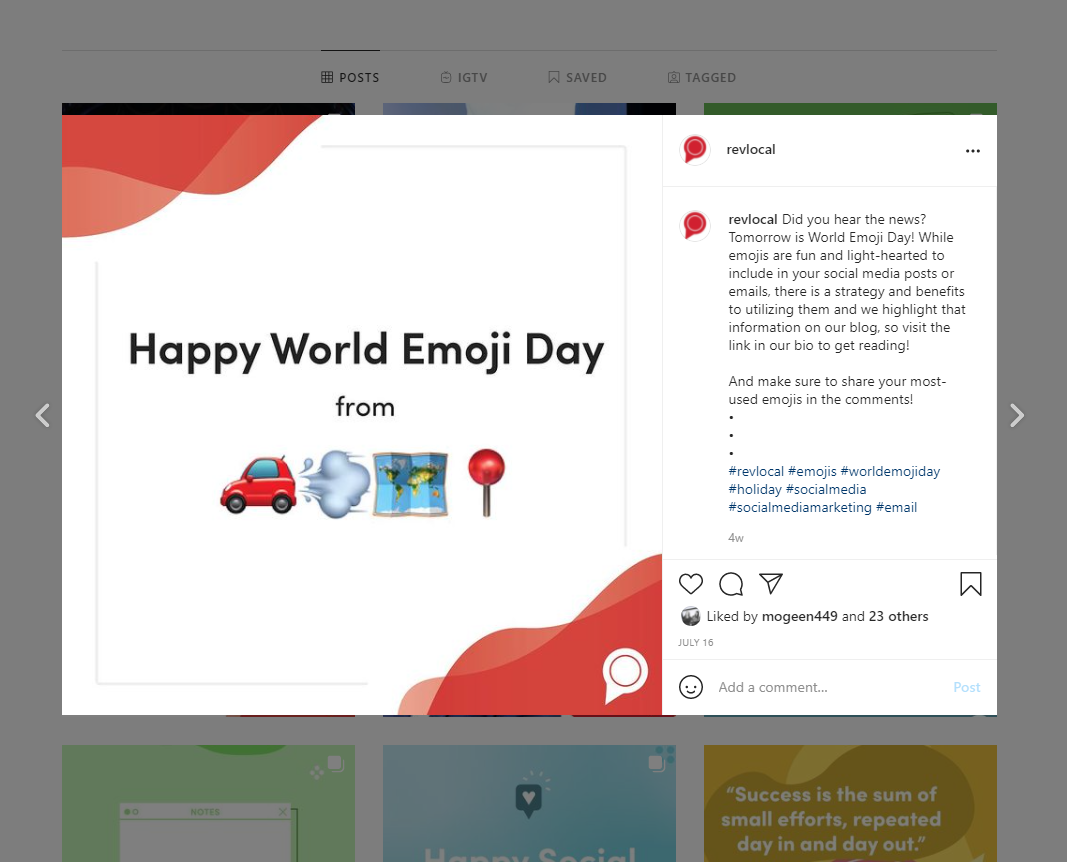The height and width of the screenshot is (862, 1067).
Task: Save the post with bookmark icon
Action: [971, 584]
